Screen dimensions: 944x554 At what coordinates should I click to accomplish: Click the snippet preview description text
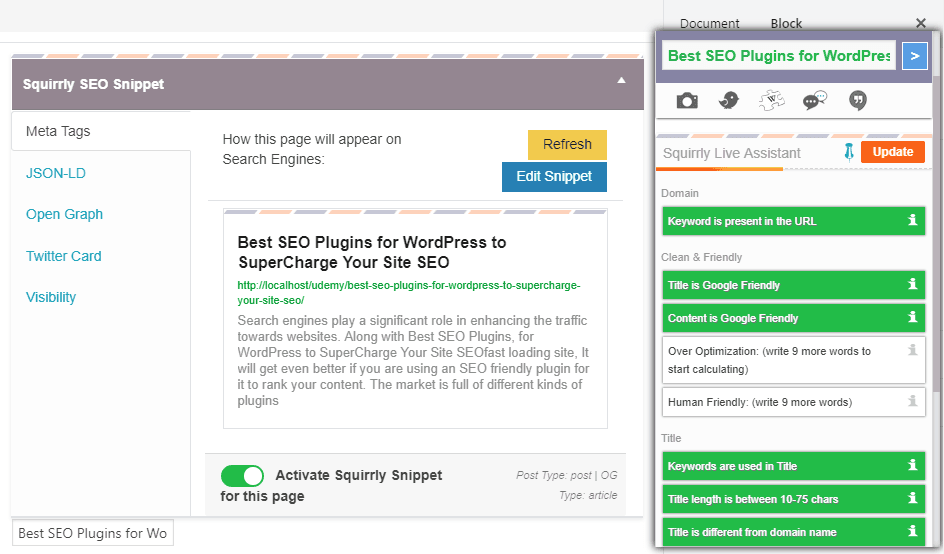tap(413, 360)
